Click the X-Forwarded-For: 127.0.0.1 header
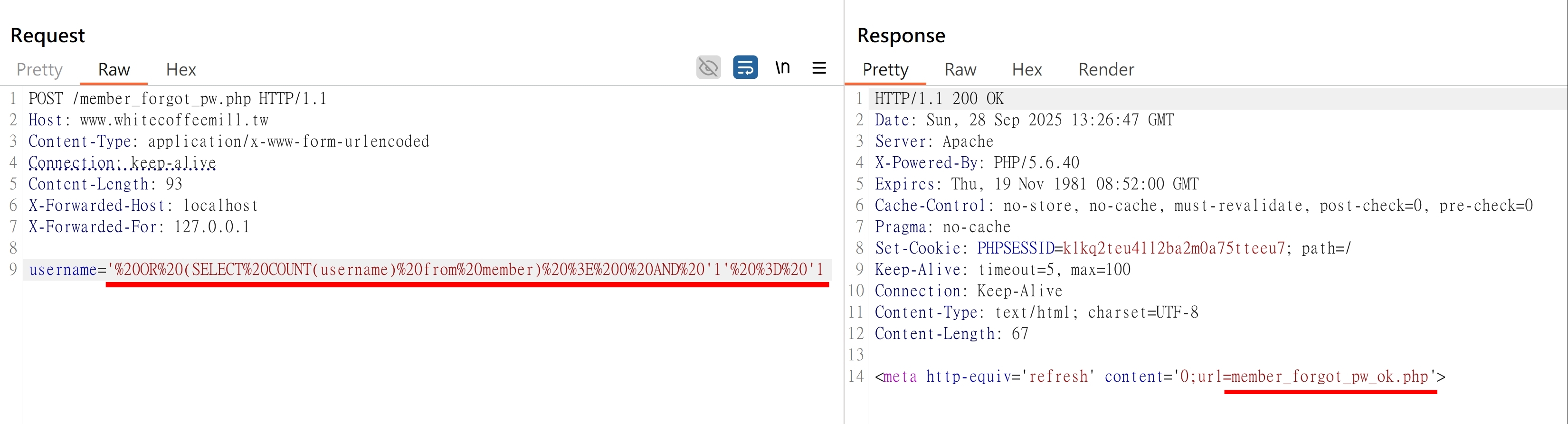Viewport: 1568px width, 424px height. 139,226
